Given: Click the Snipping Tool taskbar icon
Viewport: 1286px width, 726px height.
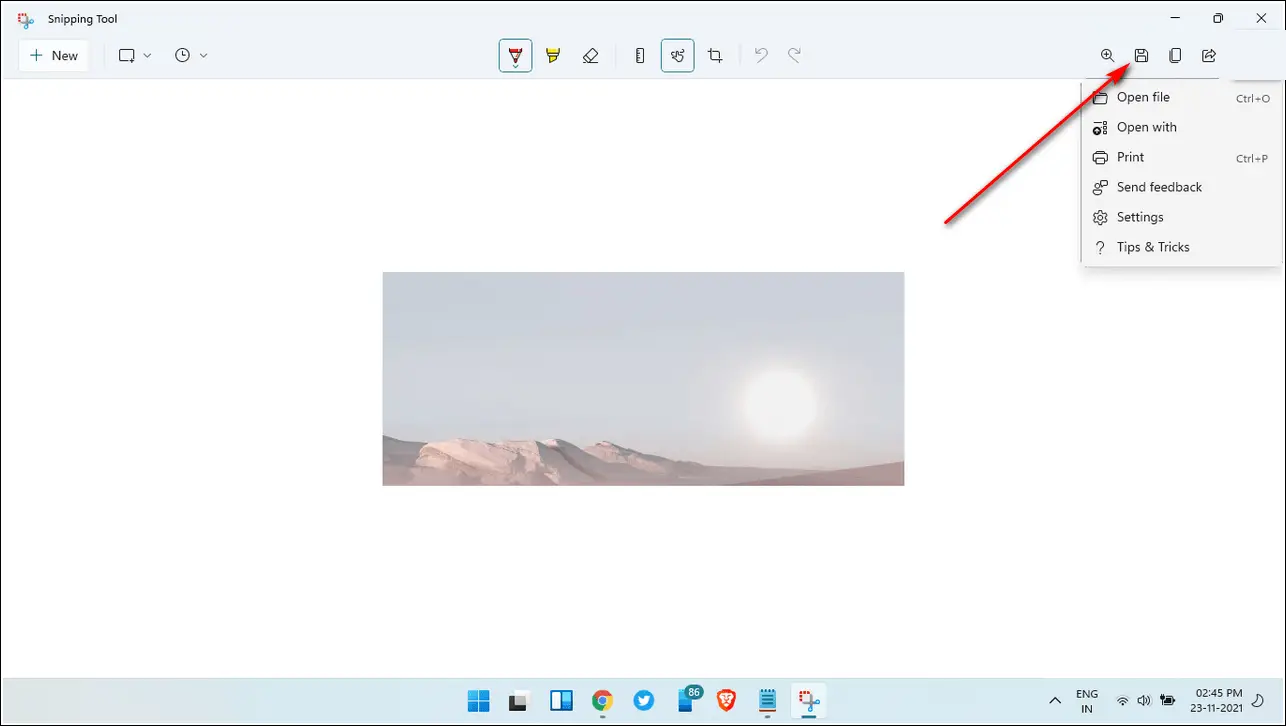Looking at the screenshot, I should [x=809, y=701].
